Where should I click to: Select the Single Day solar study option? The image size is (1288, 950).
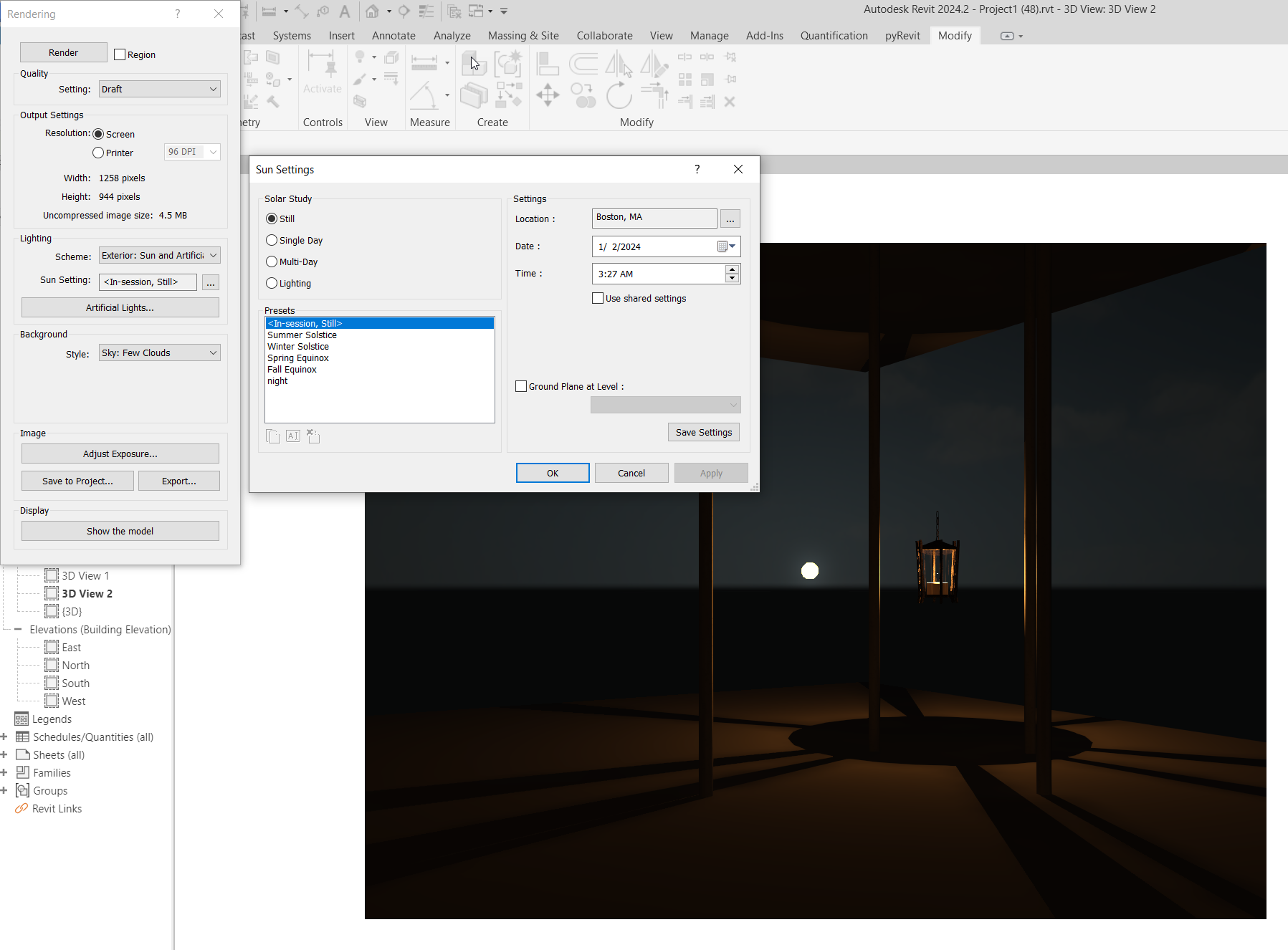point(272,240)
